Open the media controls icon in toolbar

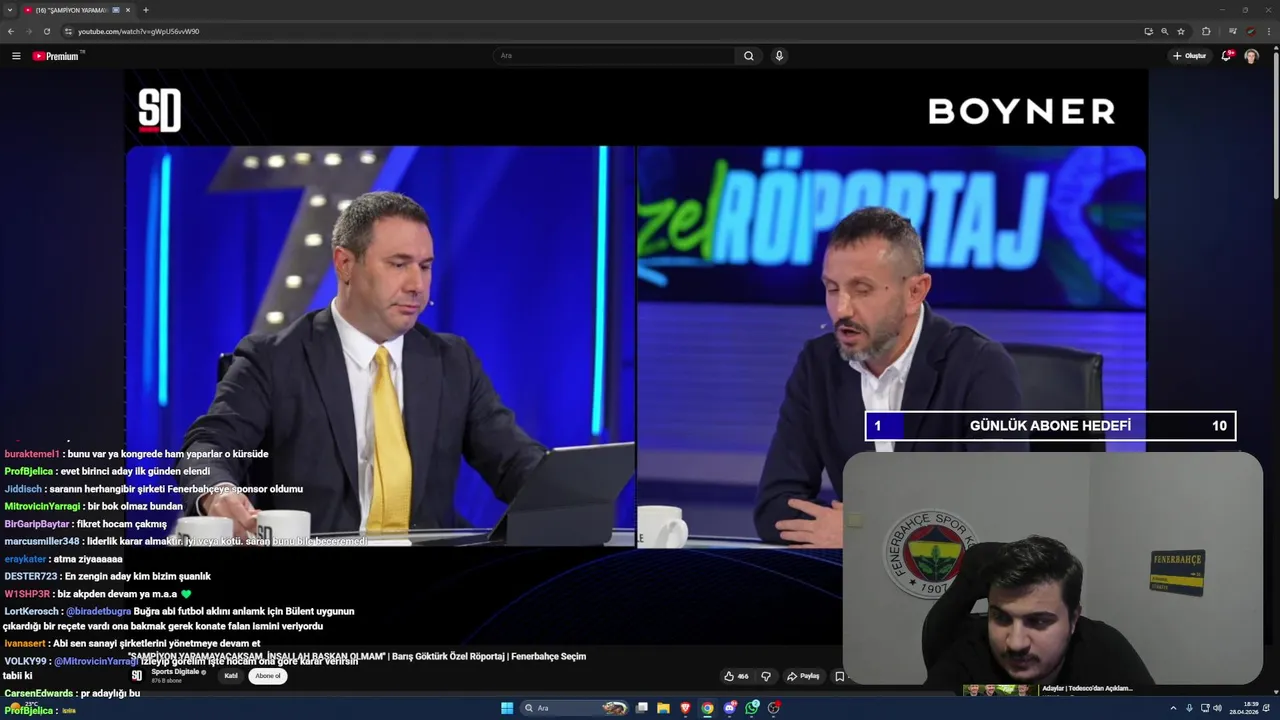tap(1232, 31)
